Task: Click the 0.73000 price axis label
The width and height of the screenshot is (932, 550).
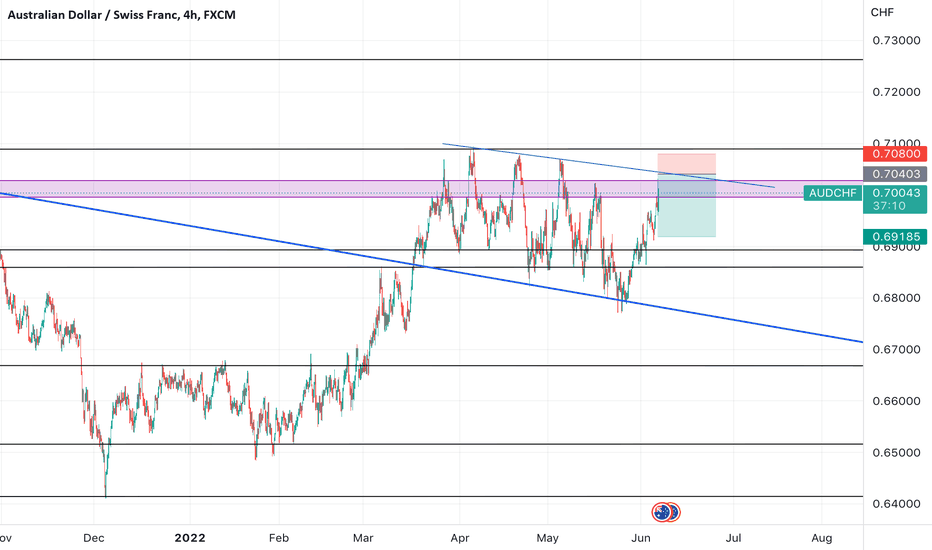Action: pyautogui.click(x=896, y=40)
